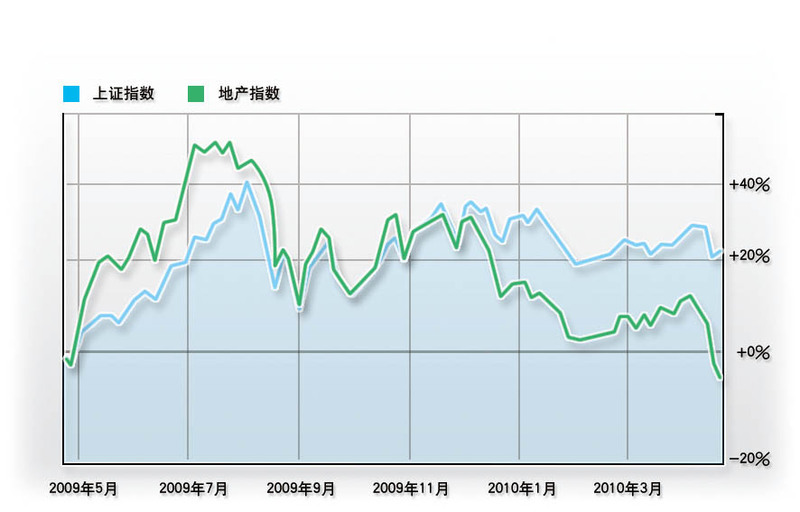This screenshot has width=800, height=512.
Task: Click the +0% y-axis label
Action: pos(753,353)
